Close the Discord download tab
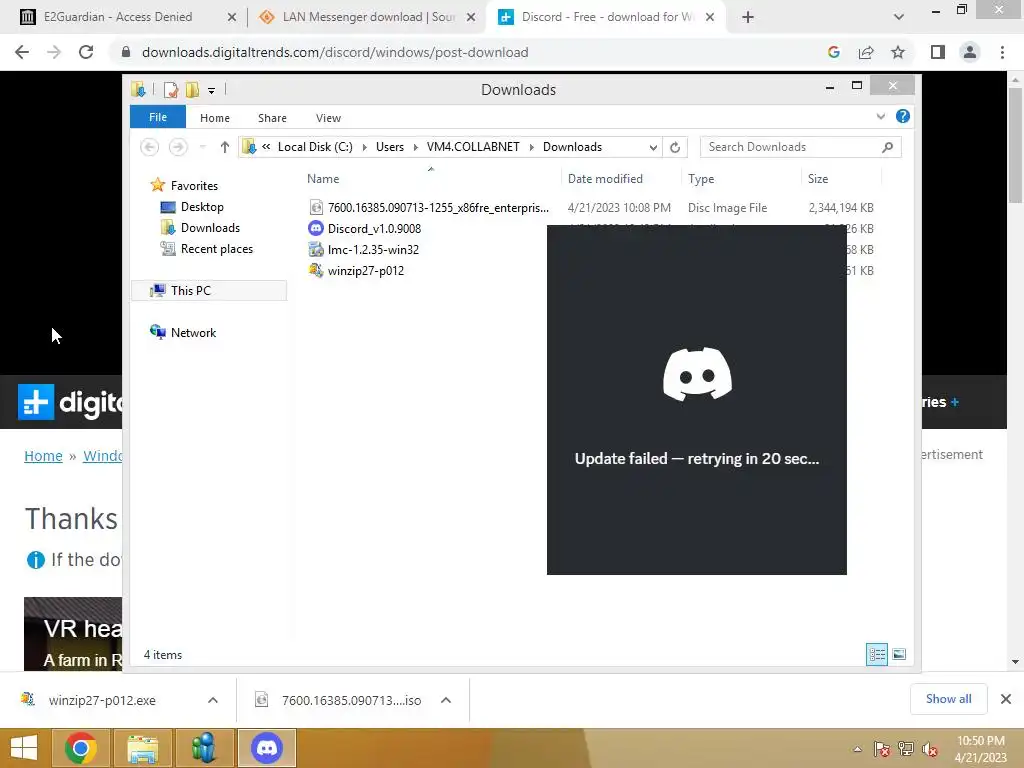Screen dimensions: 1024x768 click(710, 17)
